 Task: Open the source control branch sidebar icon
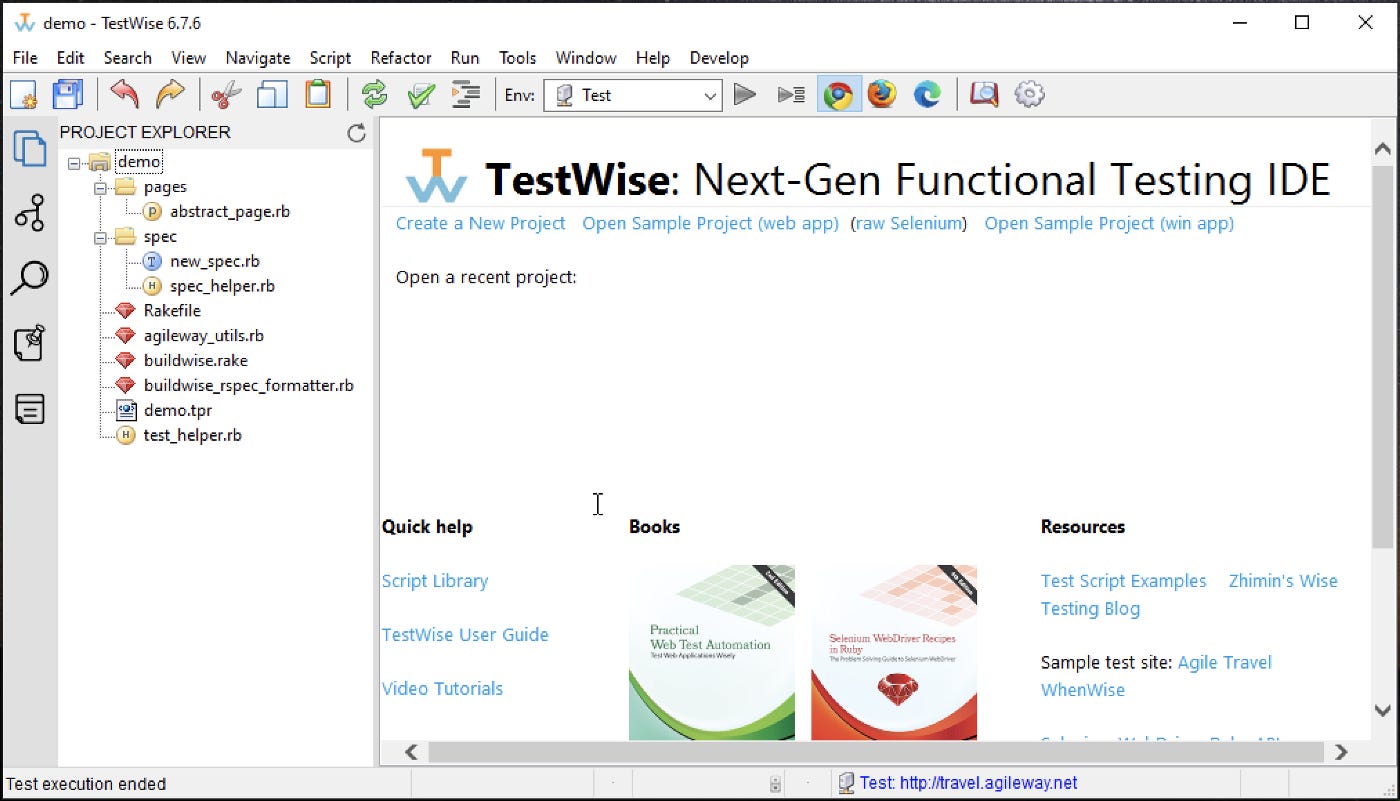(x=29, y=213)
